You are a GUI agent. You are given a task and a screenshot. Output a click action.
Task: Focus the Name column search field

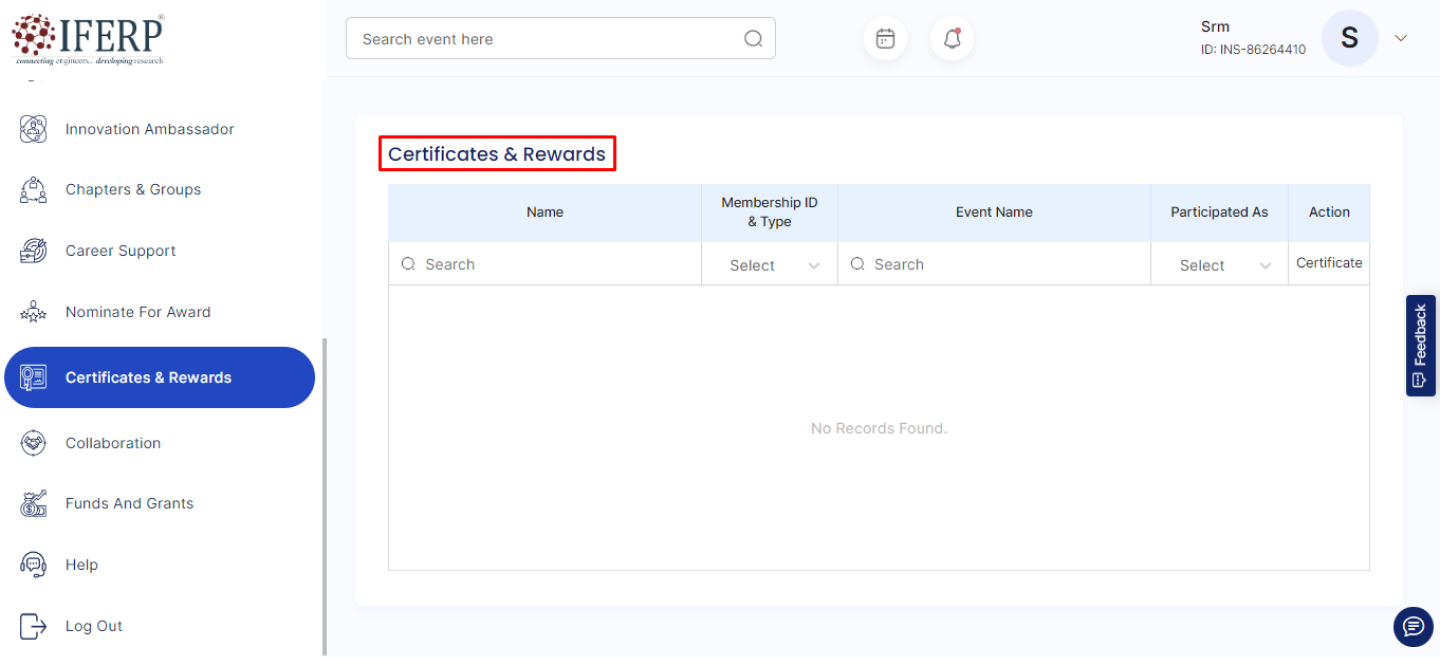click(555, 265)
